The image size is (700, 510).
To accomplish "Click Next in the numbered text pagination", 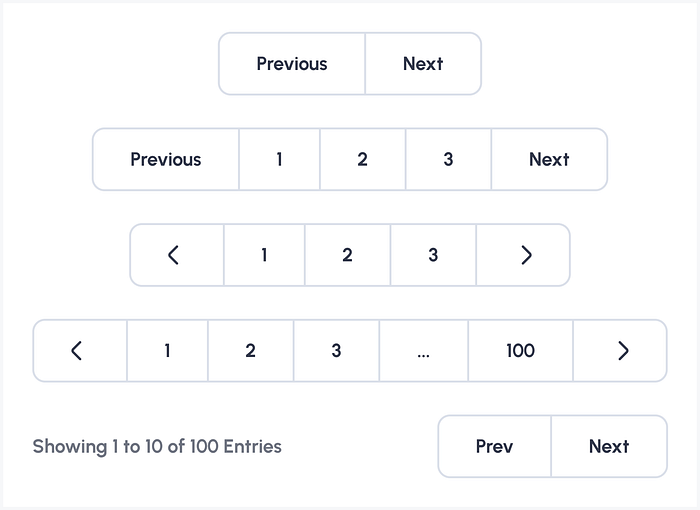I will pyautogui.click(x=550, y=159).
